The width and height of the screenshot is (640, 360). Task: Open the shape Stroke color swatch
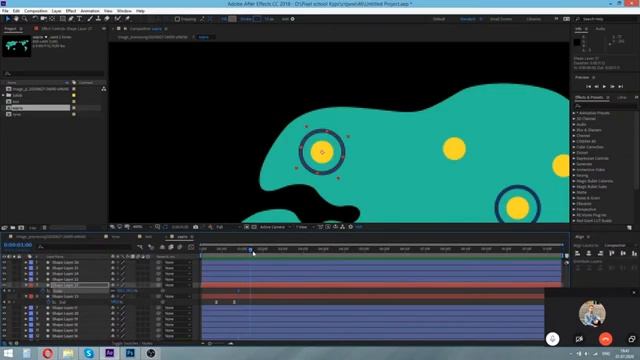pyautogui.click(x=257, y=19)
